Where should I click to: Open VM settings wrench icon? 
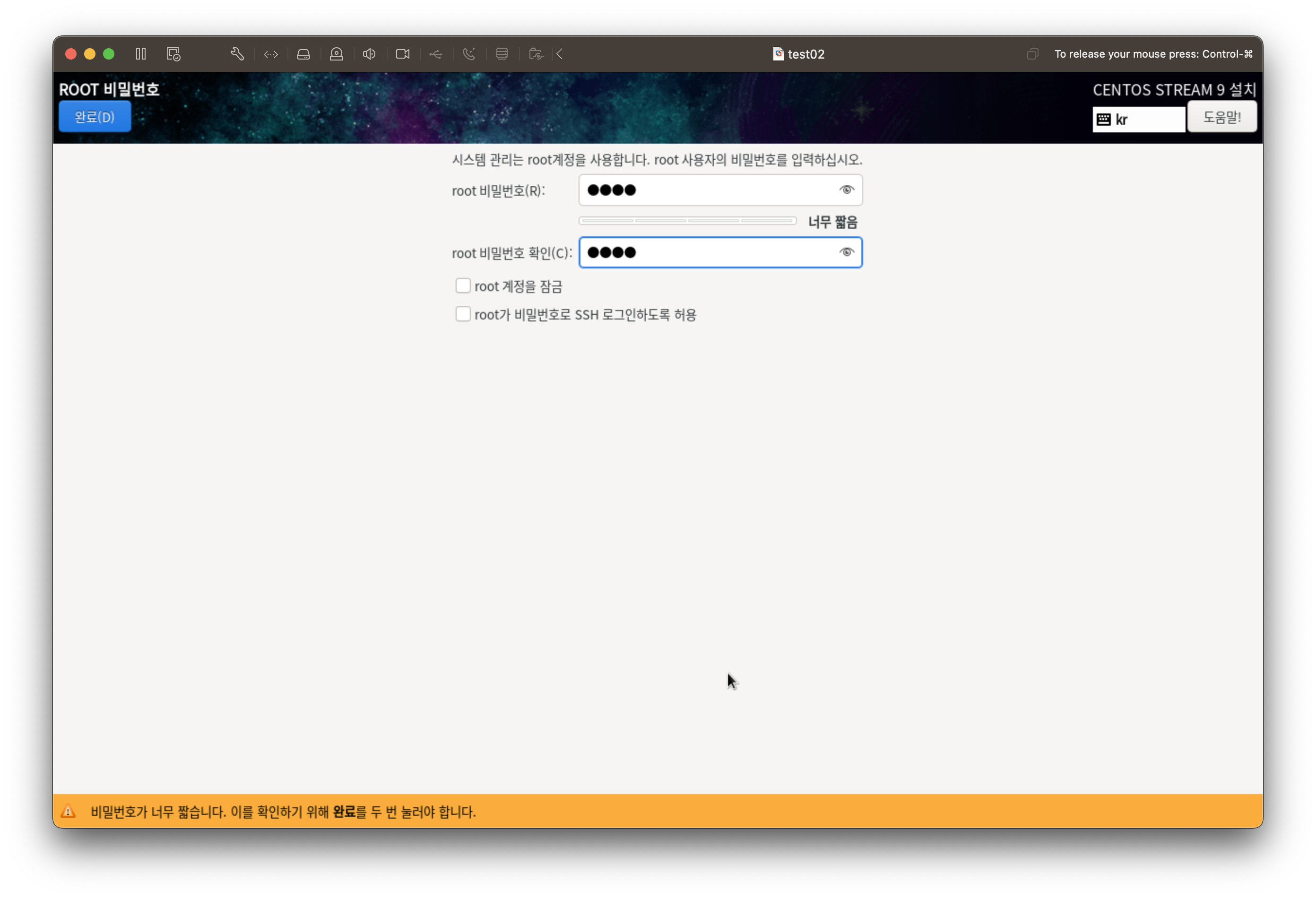[237, 54]
